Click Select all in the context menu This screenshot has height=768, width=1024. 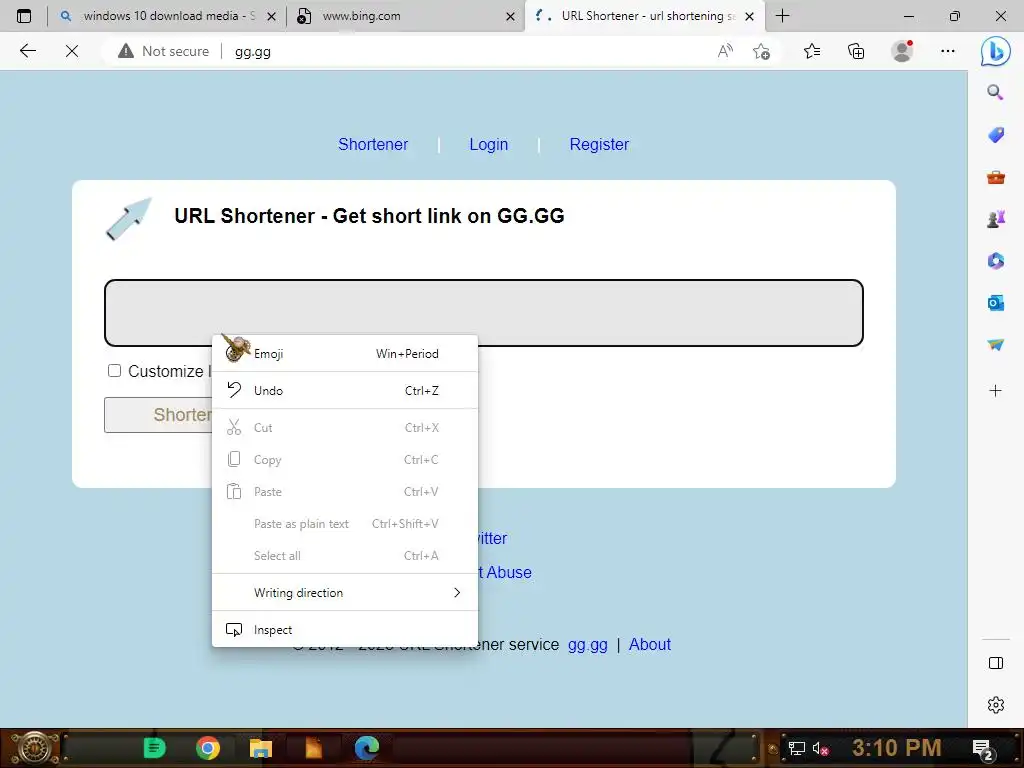[x=345, y=556]
